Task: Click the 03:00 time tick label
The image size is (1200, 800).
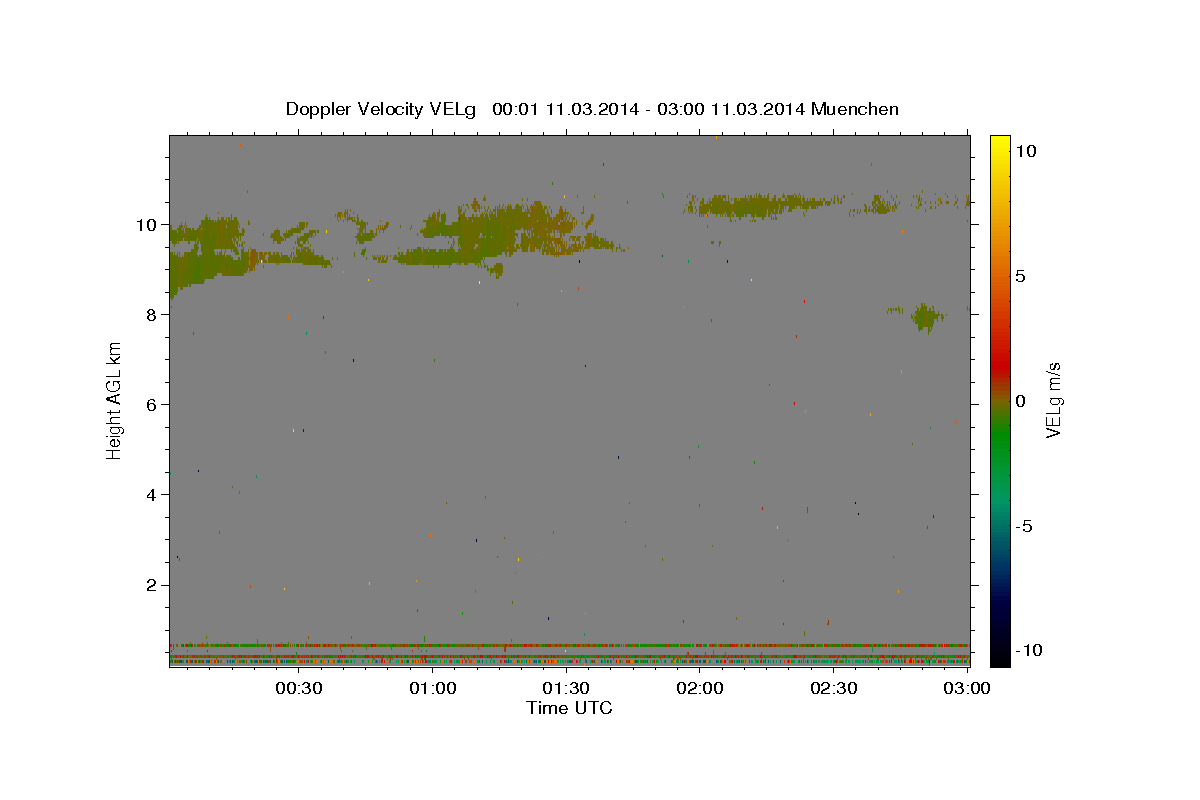Action: pos(967,688)
